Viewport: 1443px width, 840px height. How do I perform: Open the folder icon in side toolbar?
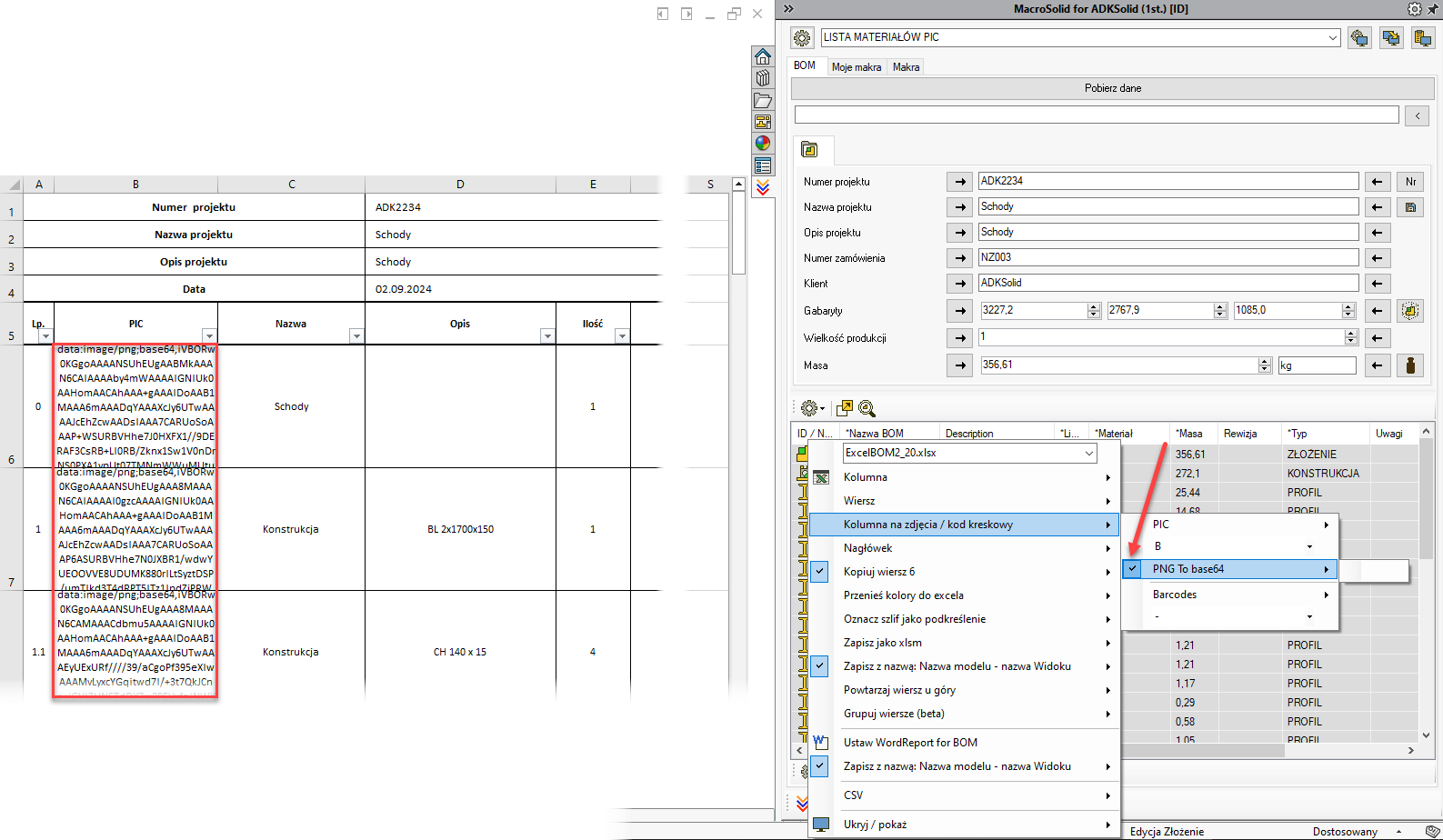(x=762, y=100)
